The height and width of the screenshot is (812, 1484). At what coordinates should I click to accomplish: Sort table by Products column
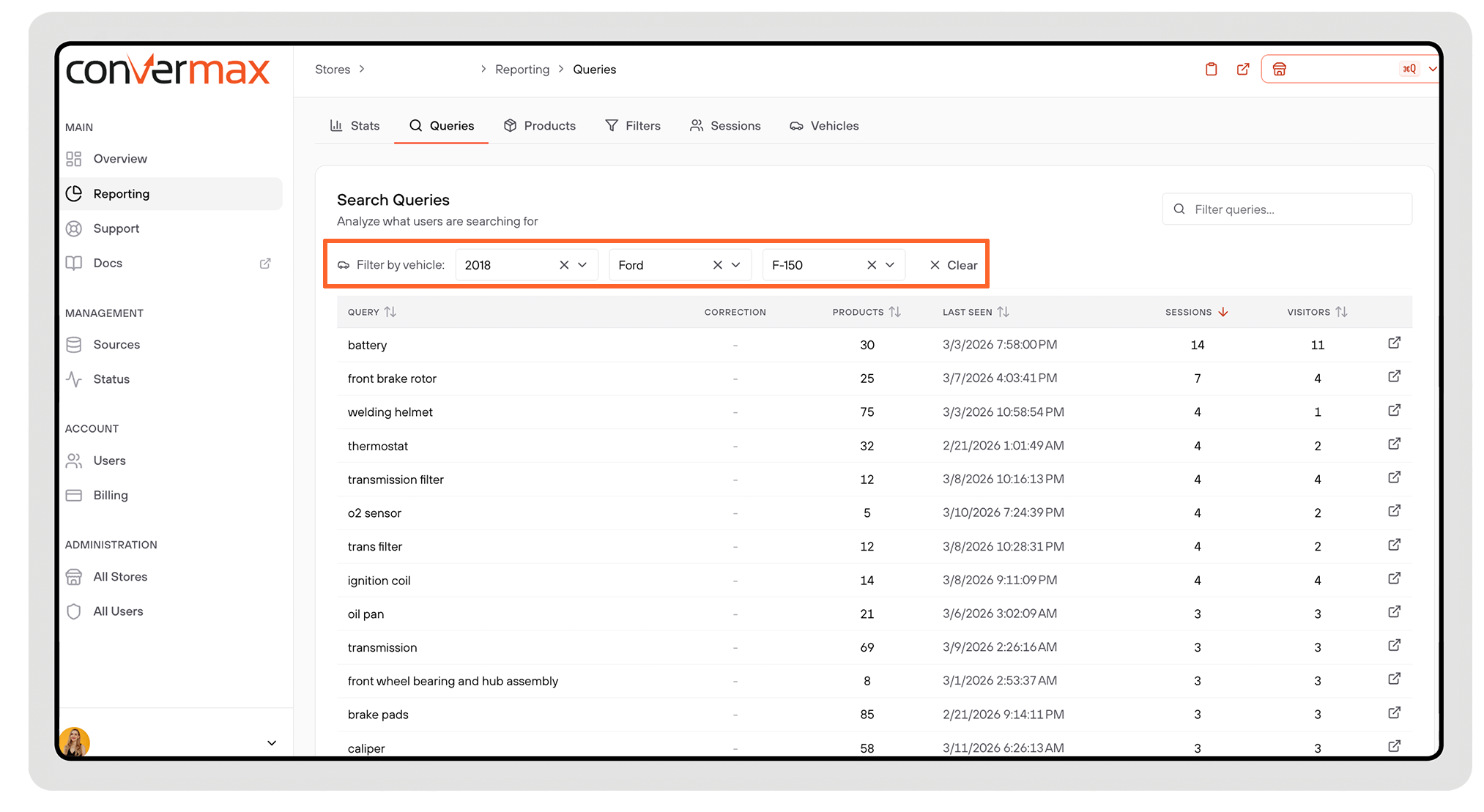coord(895,312)
